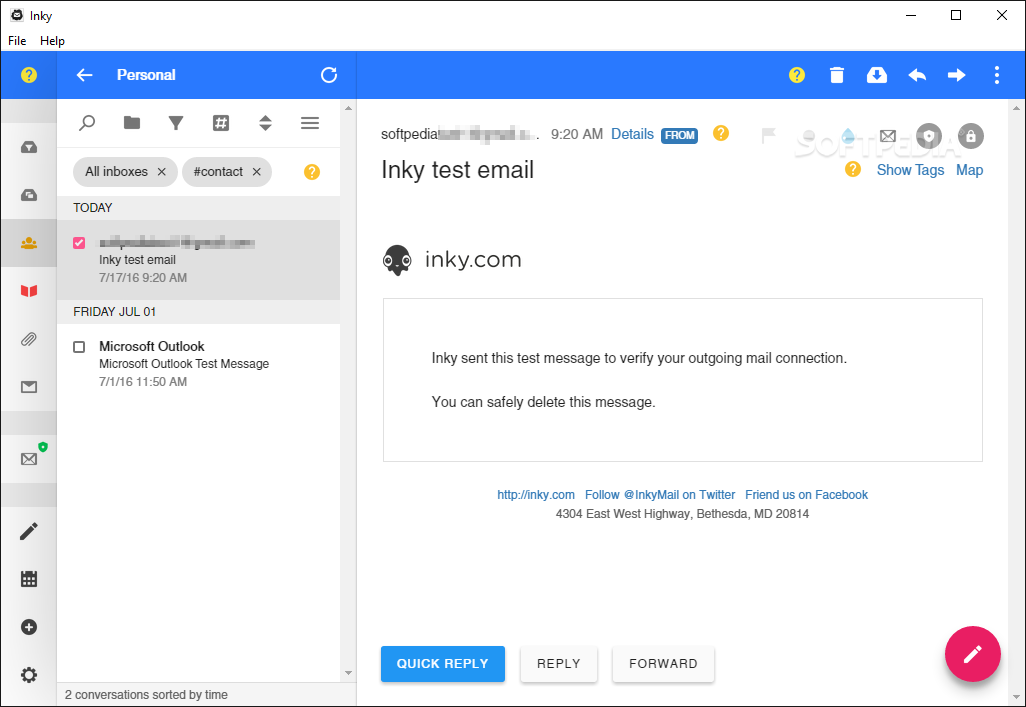Open the unified inbox sidebar icon

pos(29,147)
